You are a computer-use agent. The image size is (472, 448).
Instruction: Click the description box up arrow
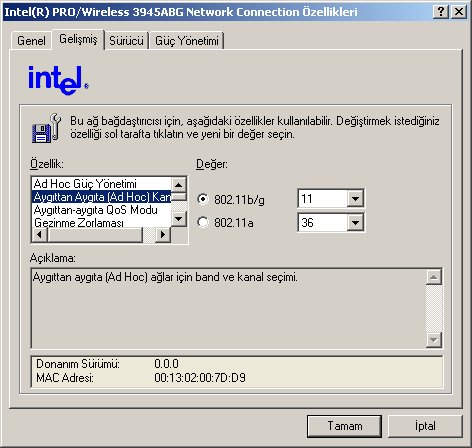pos(434,277)
